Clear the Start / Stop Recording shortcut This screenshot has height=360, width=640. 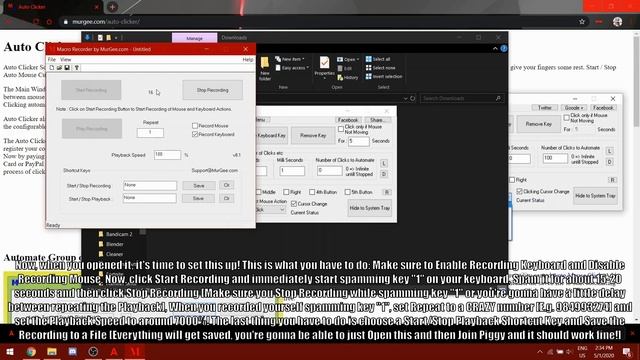click(227, 185)
